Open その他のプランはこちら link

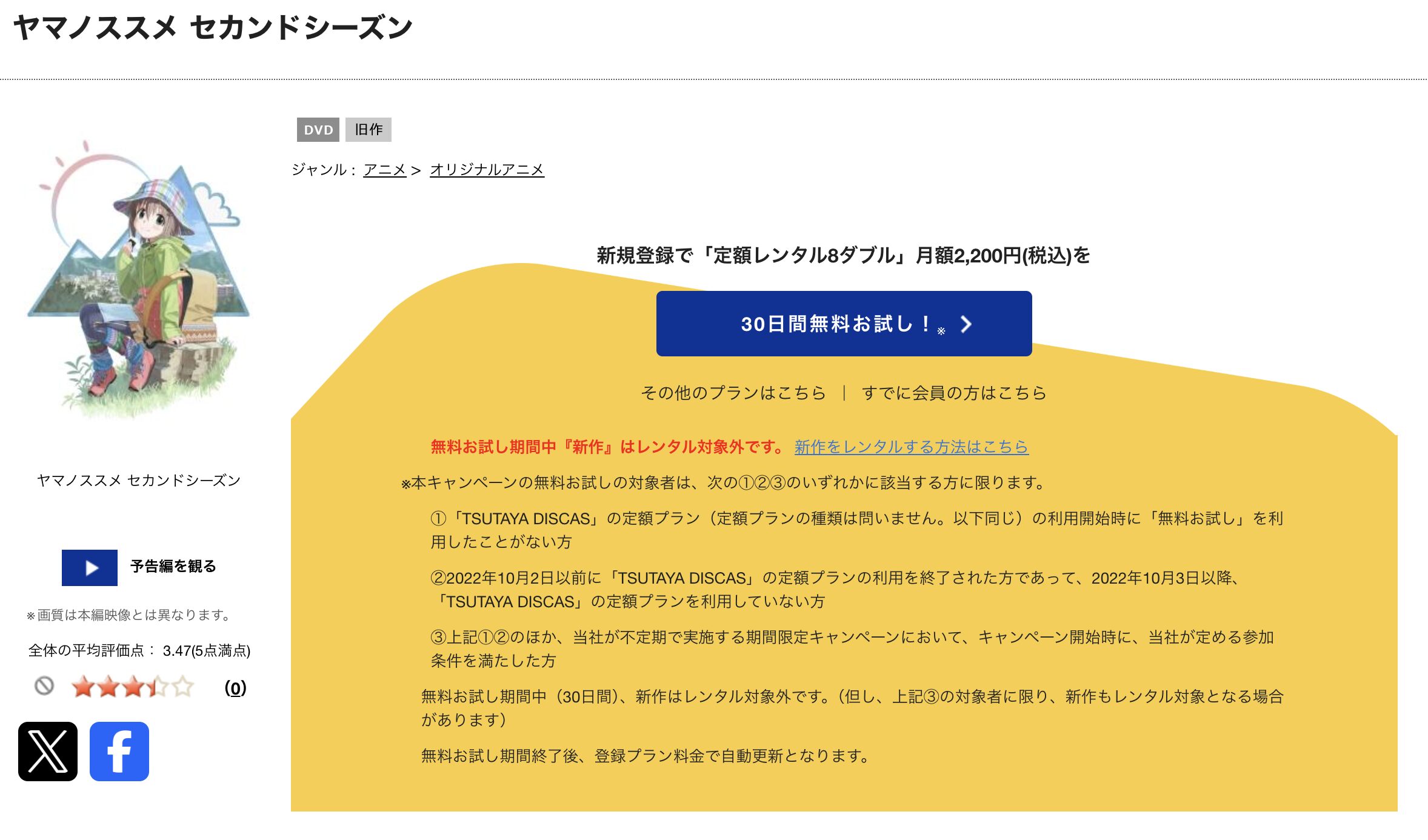click(x=733, y=393)
